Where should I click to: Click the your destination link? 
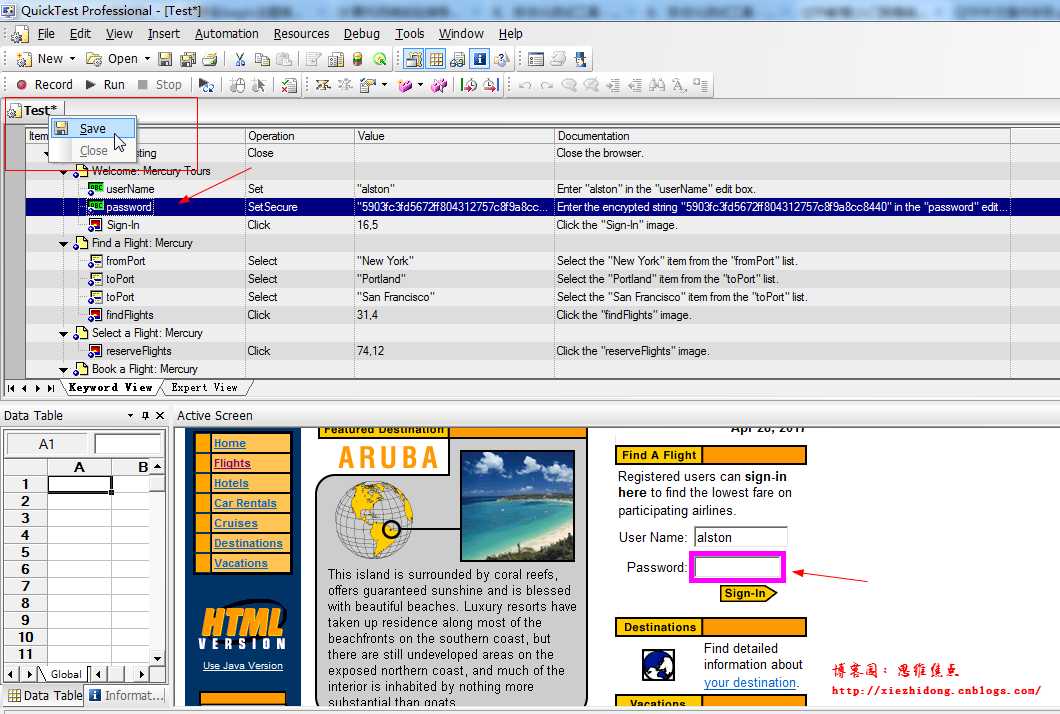(750, 682)
